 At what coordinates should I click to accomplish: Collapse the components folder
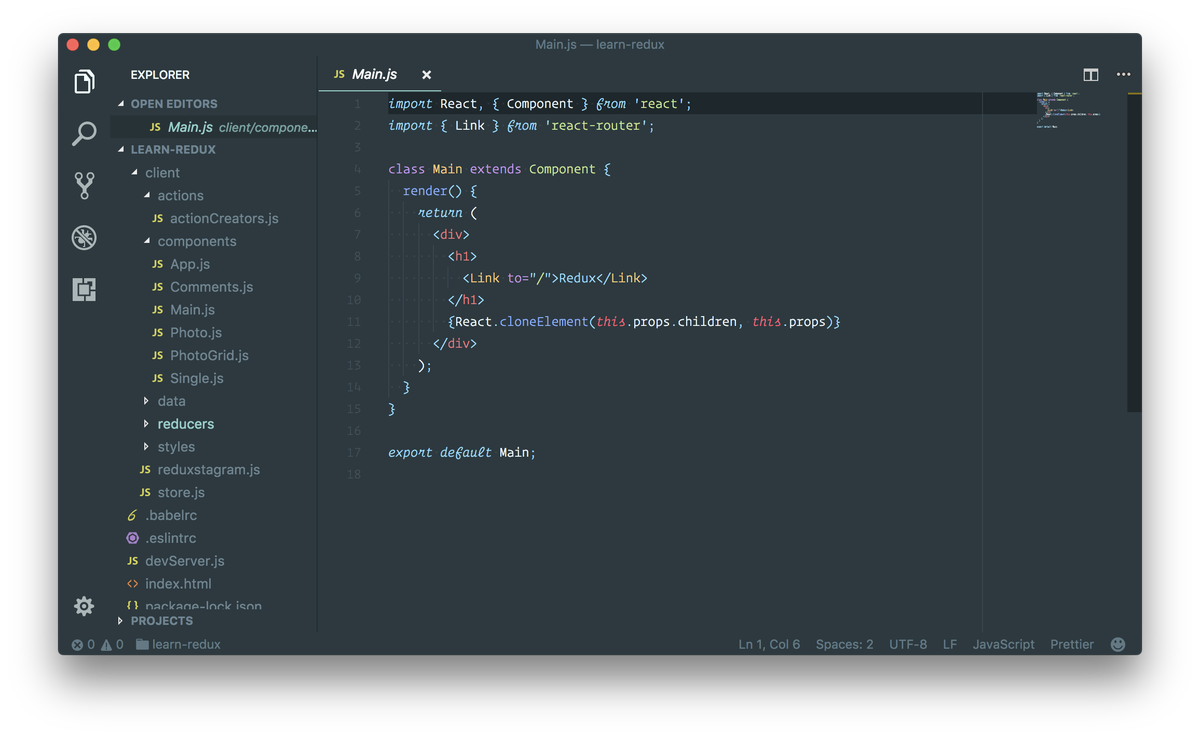tap(147, 241)
